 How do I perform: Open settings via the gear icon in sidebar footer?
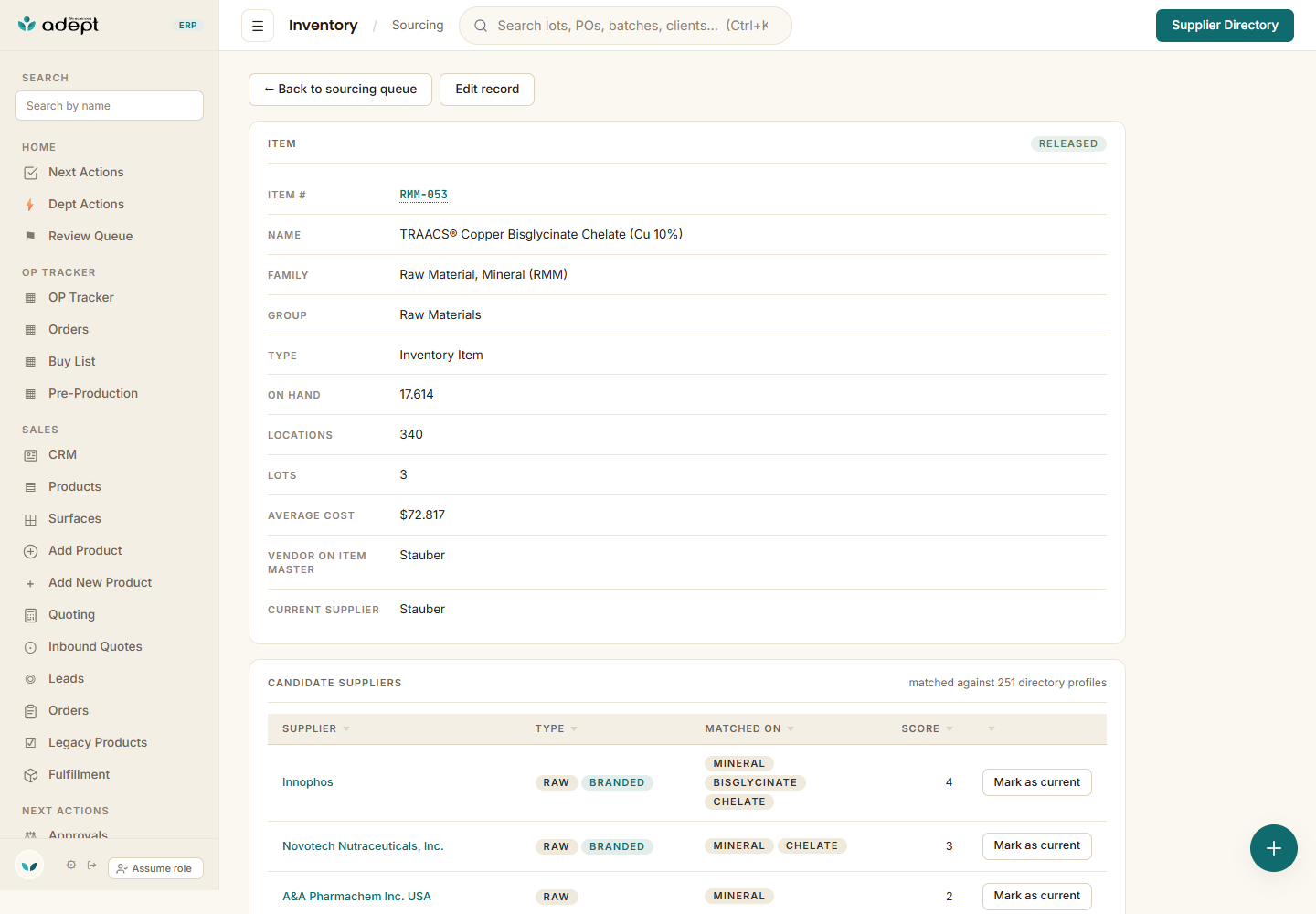71,865
